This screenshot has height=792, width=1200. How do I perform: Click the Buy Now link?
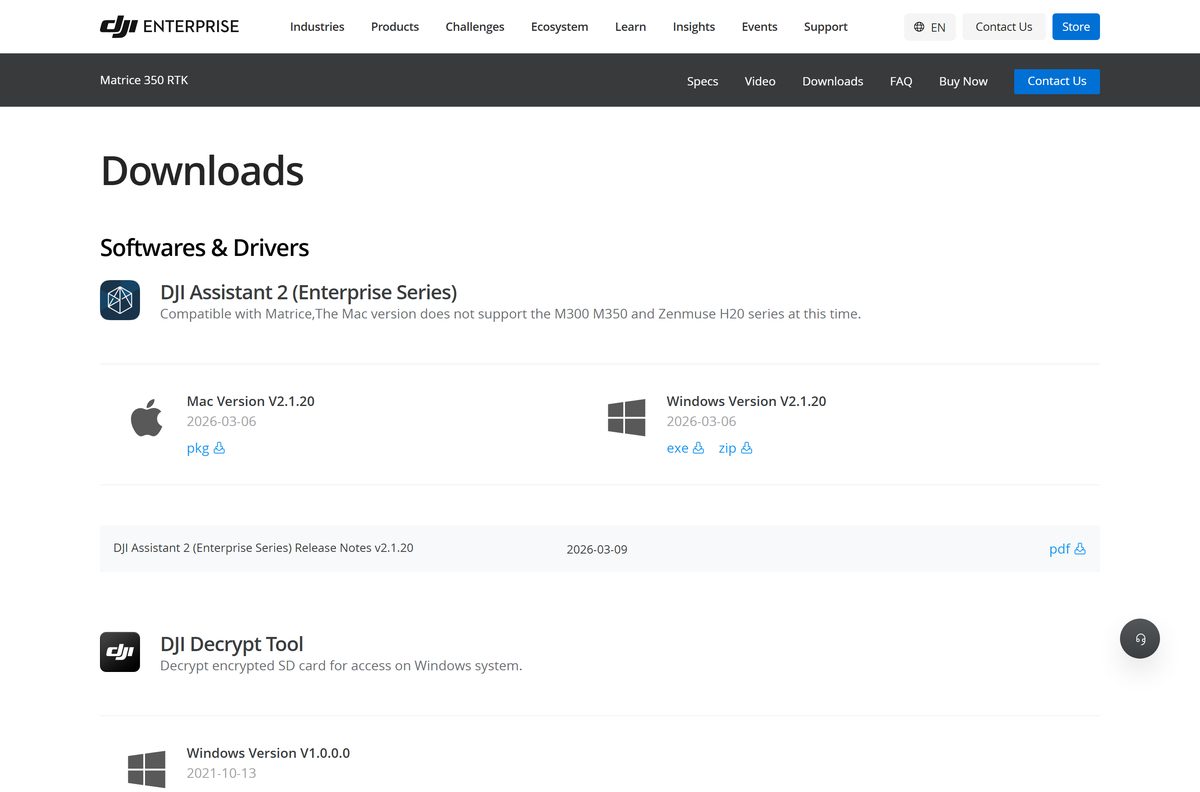(x=963, y=81)
